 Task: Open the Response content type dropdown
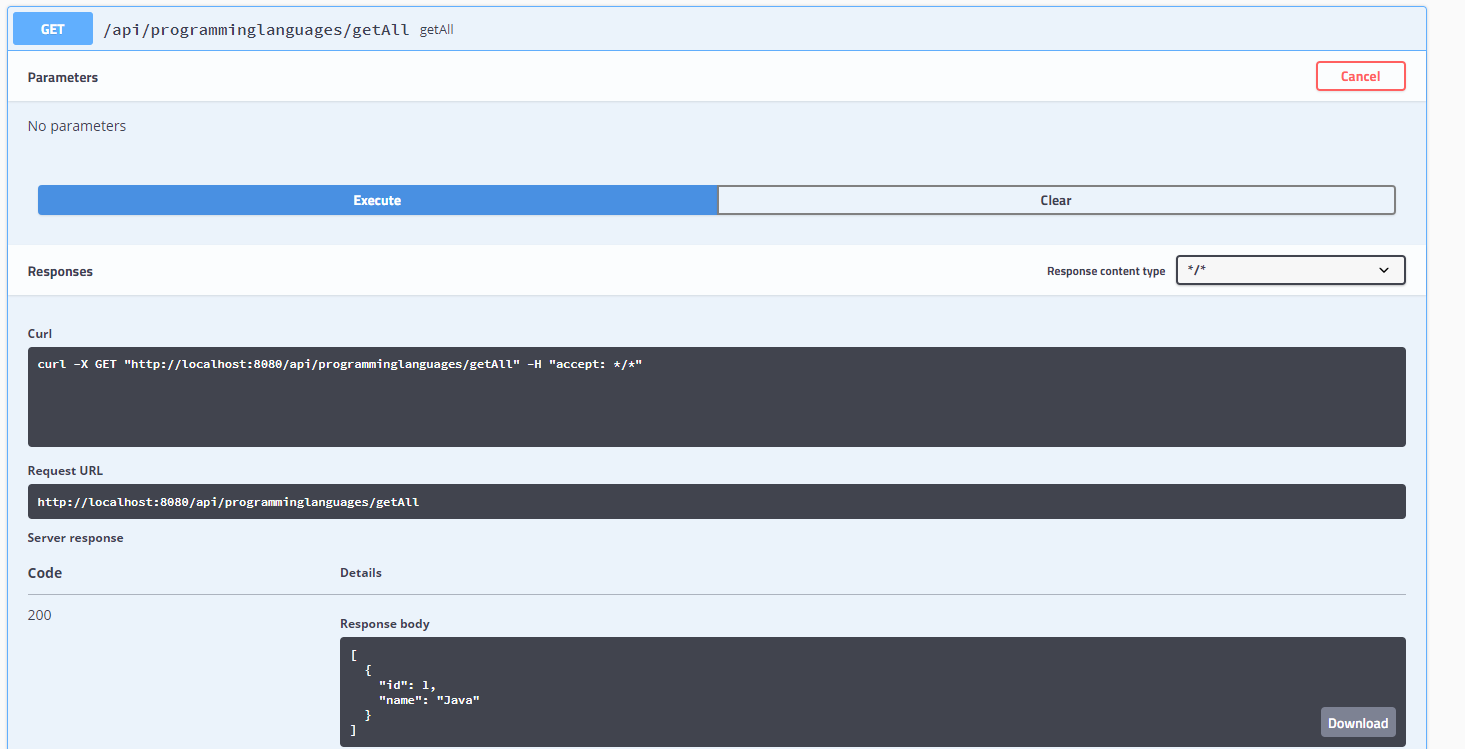click(1290, 270)
